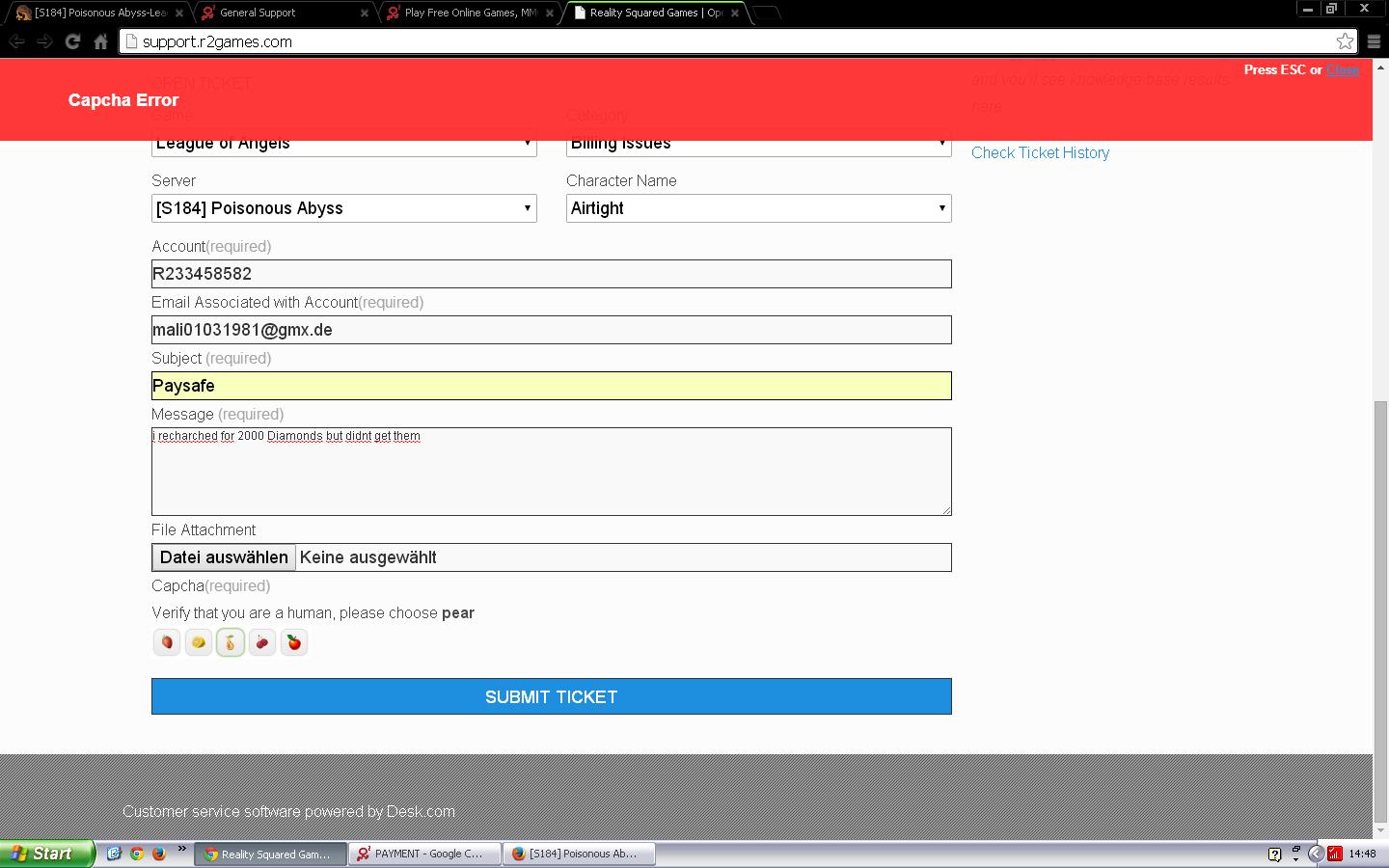Reload the page with the refresh icon
The image size is (1389, 868).
pyautogui.click(x=72, y=41)
